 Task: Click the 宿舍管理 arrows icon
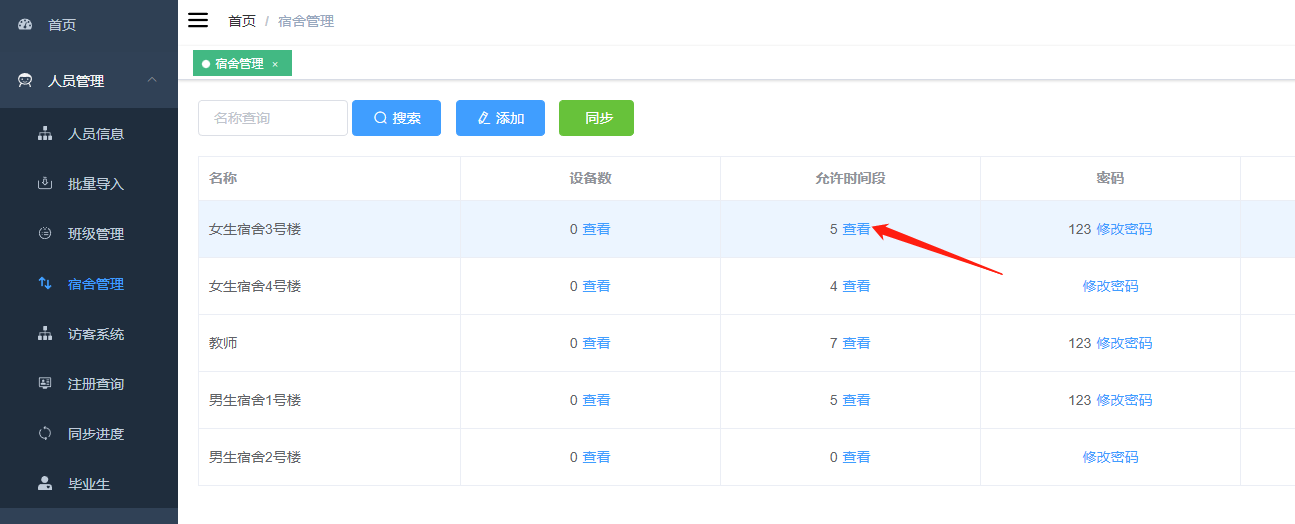[x=45, y=284]
